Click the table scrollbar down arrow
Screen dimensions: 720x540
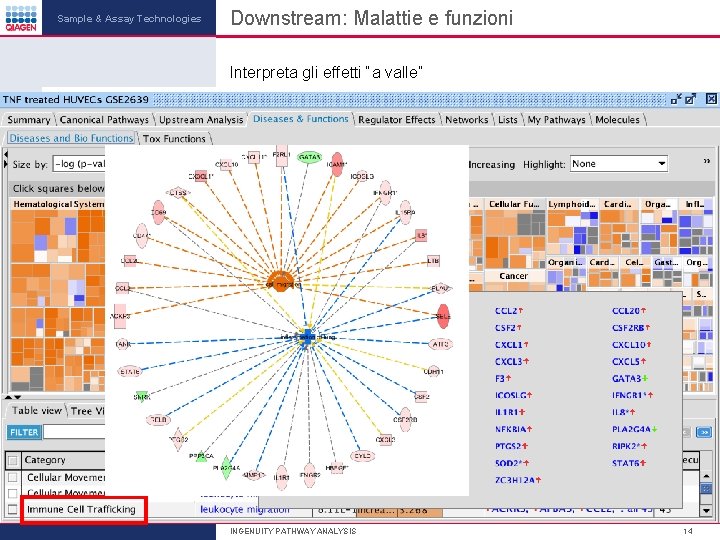[x=706, y=510]
